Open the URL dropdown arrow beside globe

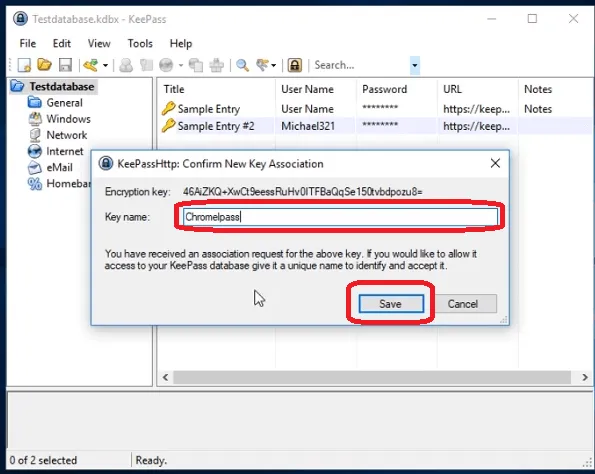click(181, 65)
